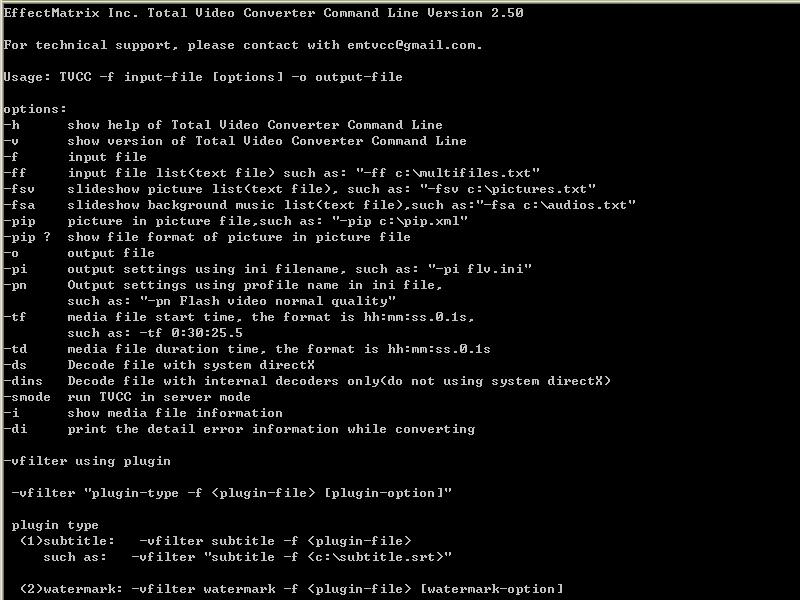Click the -v show version option flag
800x600 pixels.
tap(12, 141)
